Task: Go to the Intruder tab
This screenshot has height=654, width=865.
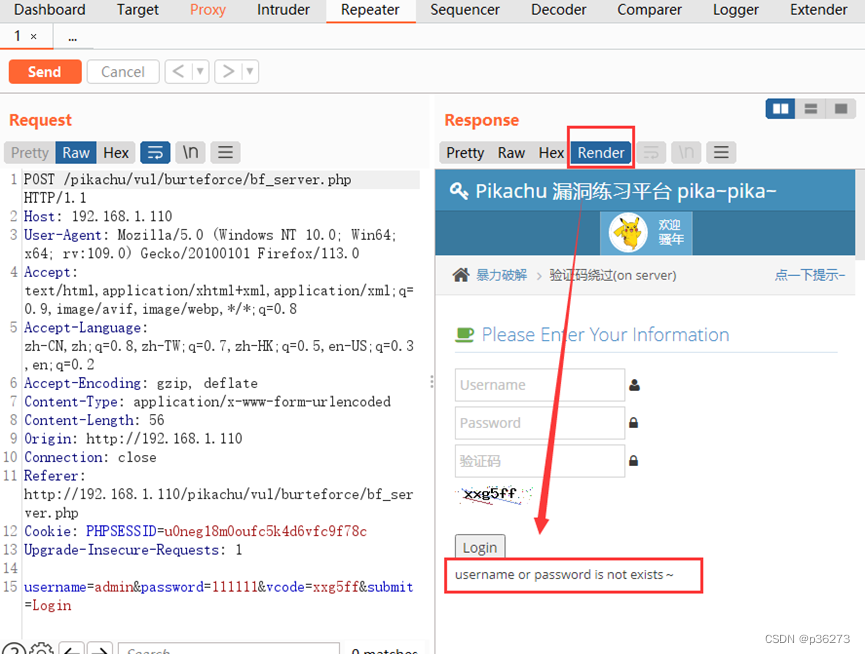Action: (x=283, y=10)
